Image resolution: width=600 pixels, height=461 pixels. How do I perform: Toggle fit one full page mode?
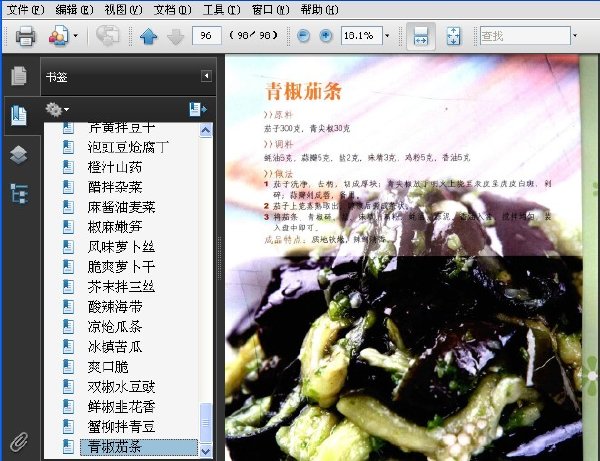[453, 36]
